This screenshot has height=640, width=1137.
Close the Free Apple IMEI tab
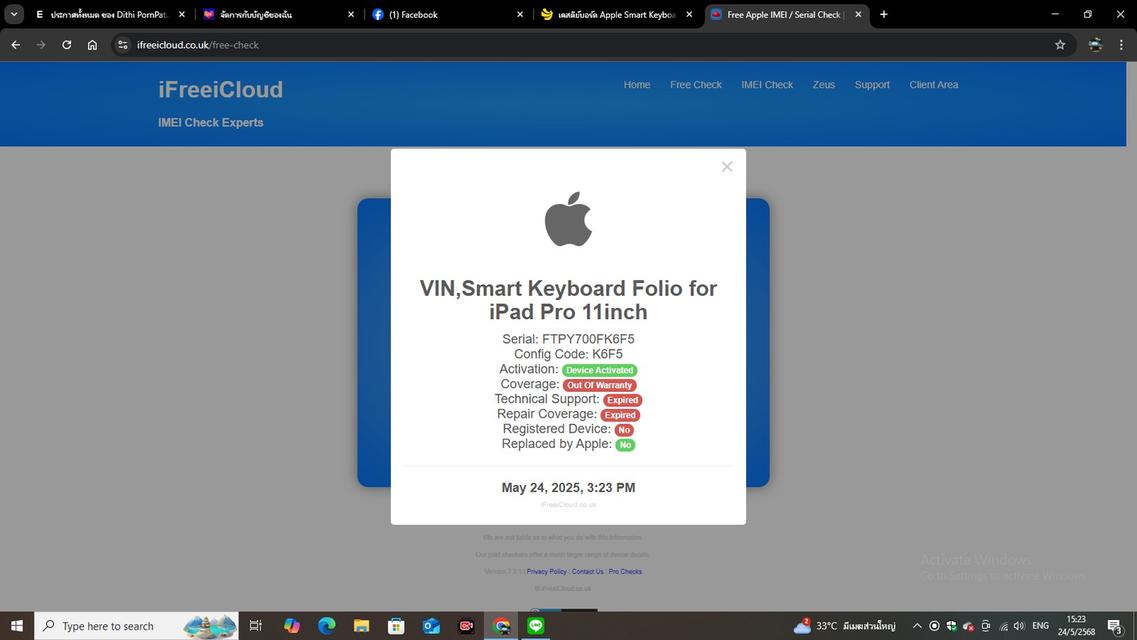(858, 14)
